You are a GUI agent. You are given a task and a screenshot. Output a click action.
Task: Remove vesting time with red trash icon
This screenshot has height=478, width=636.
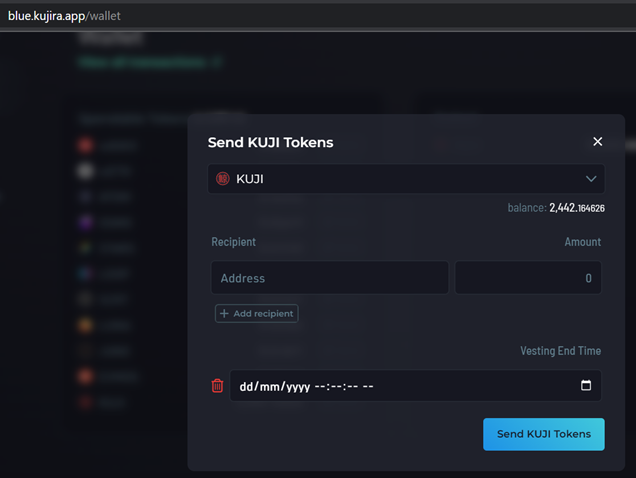coord(217,385)
